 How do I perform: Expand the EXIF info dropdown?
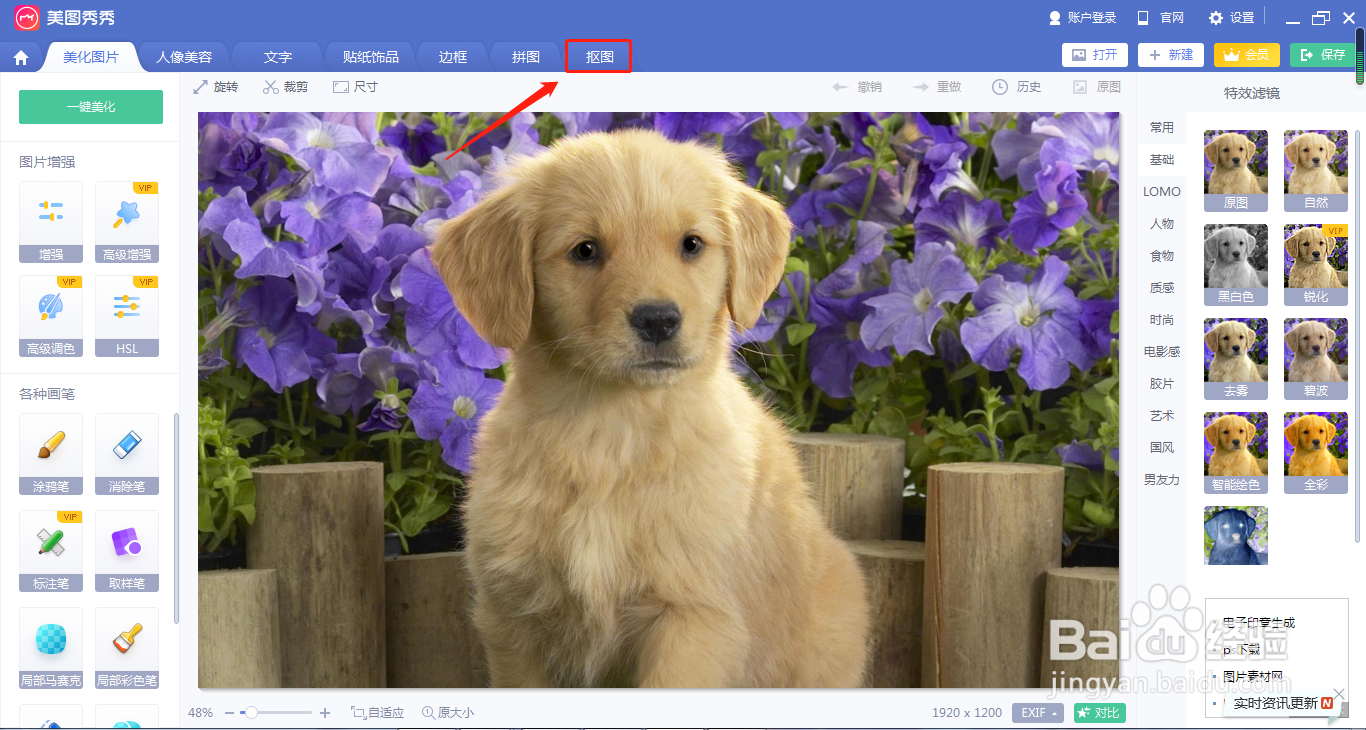click(x=1038, y=713)
